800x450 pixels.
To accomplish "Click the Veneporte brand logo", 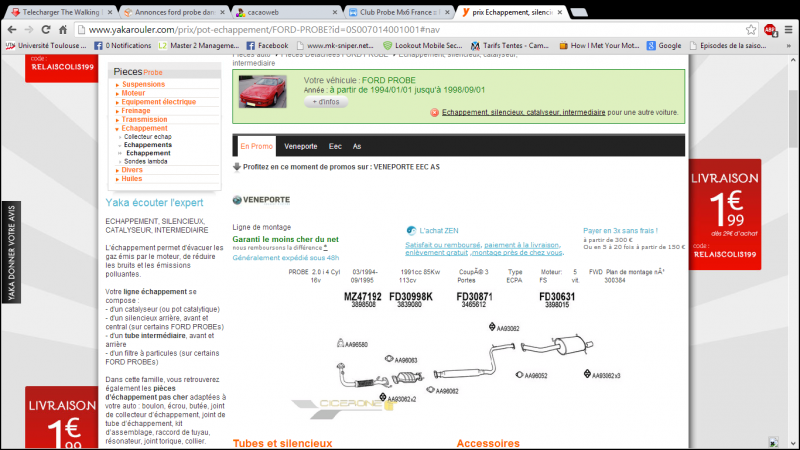I will point(261,200).
